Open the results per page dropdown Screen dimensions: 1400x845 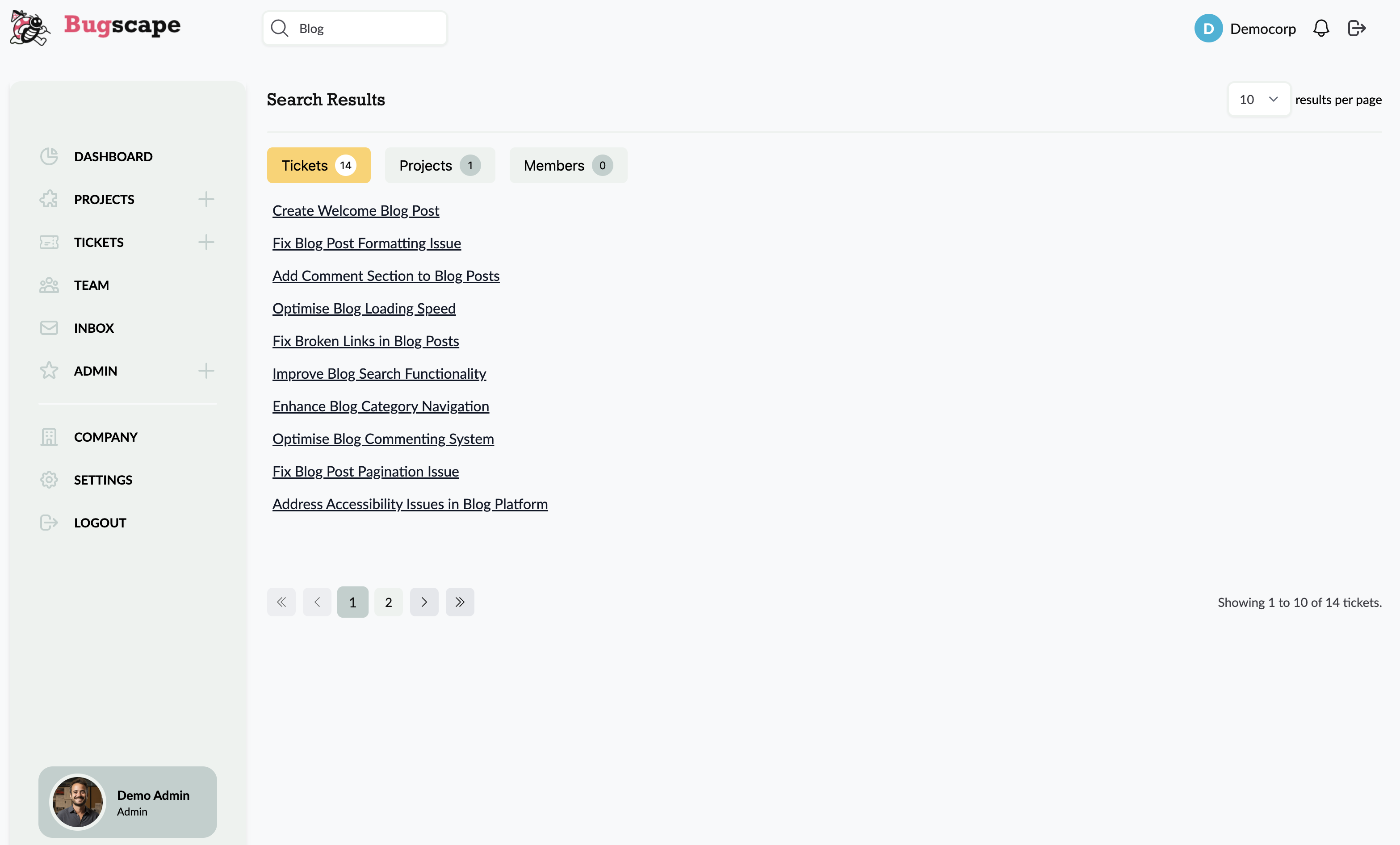pyautogui.click(x=1258, y=100)
